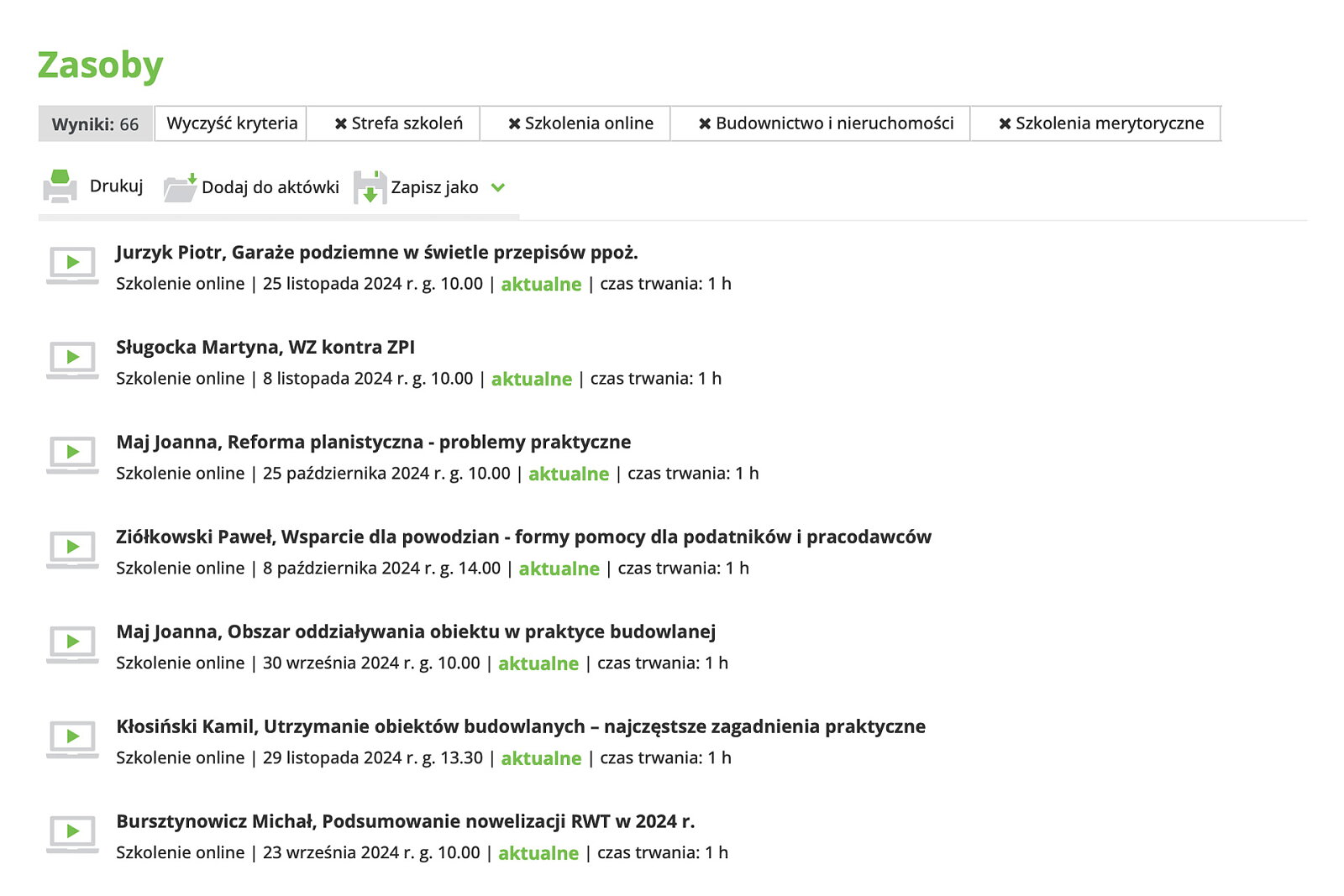The height and width of the screenshot is (896, 1344).
Task: Click Dodaj do aktówki label
Action: 270,187
